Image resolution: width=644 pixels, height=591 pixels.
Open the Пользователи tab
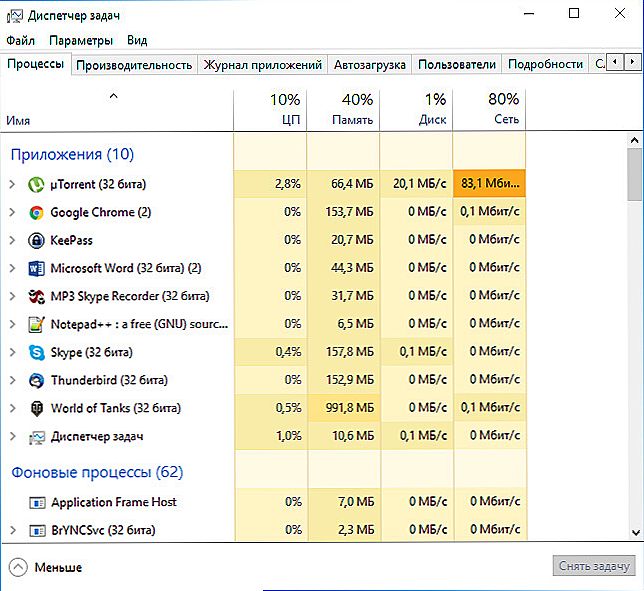[x=457, y=65]
